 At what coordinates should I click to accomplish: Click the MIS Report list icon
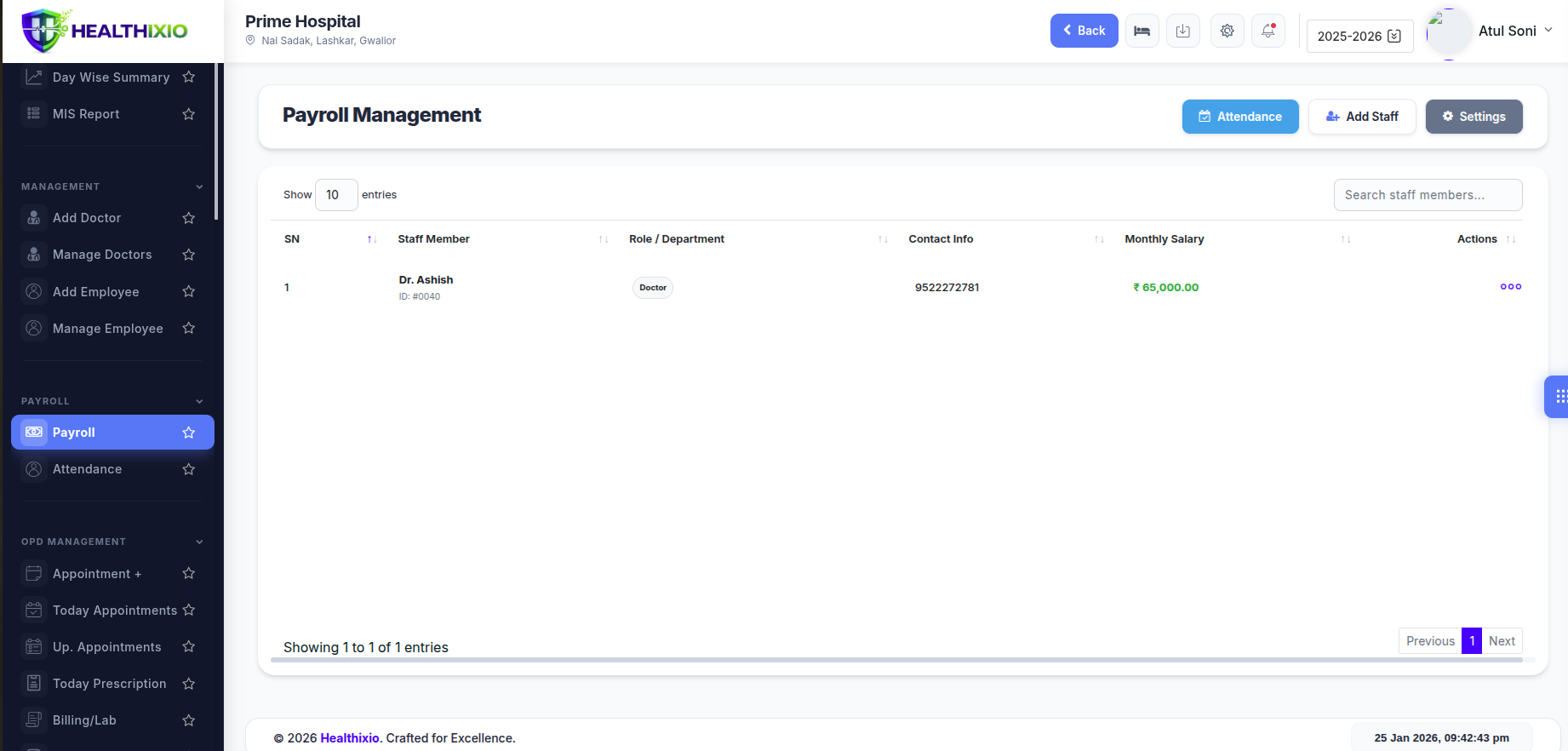34,114
